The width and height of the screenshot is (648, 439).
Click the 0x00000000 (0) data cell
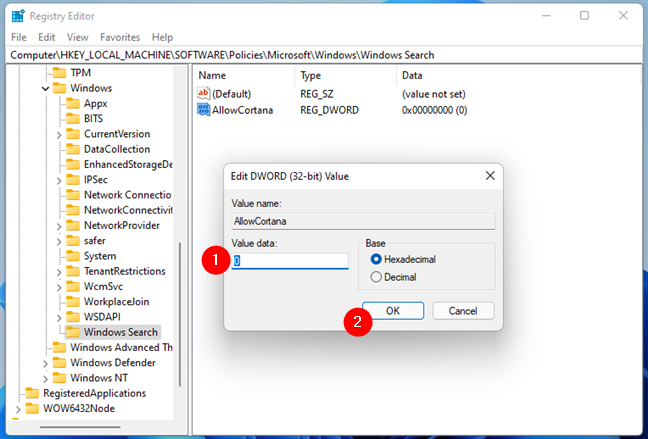coord(434,110)
